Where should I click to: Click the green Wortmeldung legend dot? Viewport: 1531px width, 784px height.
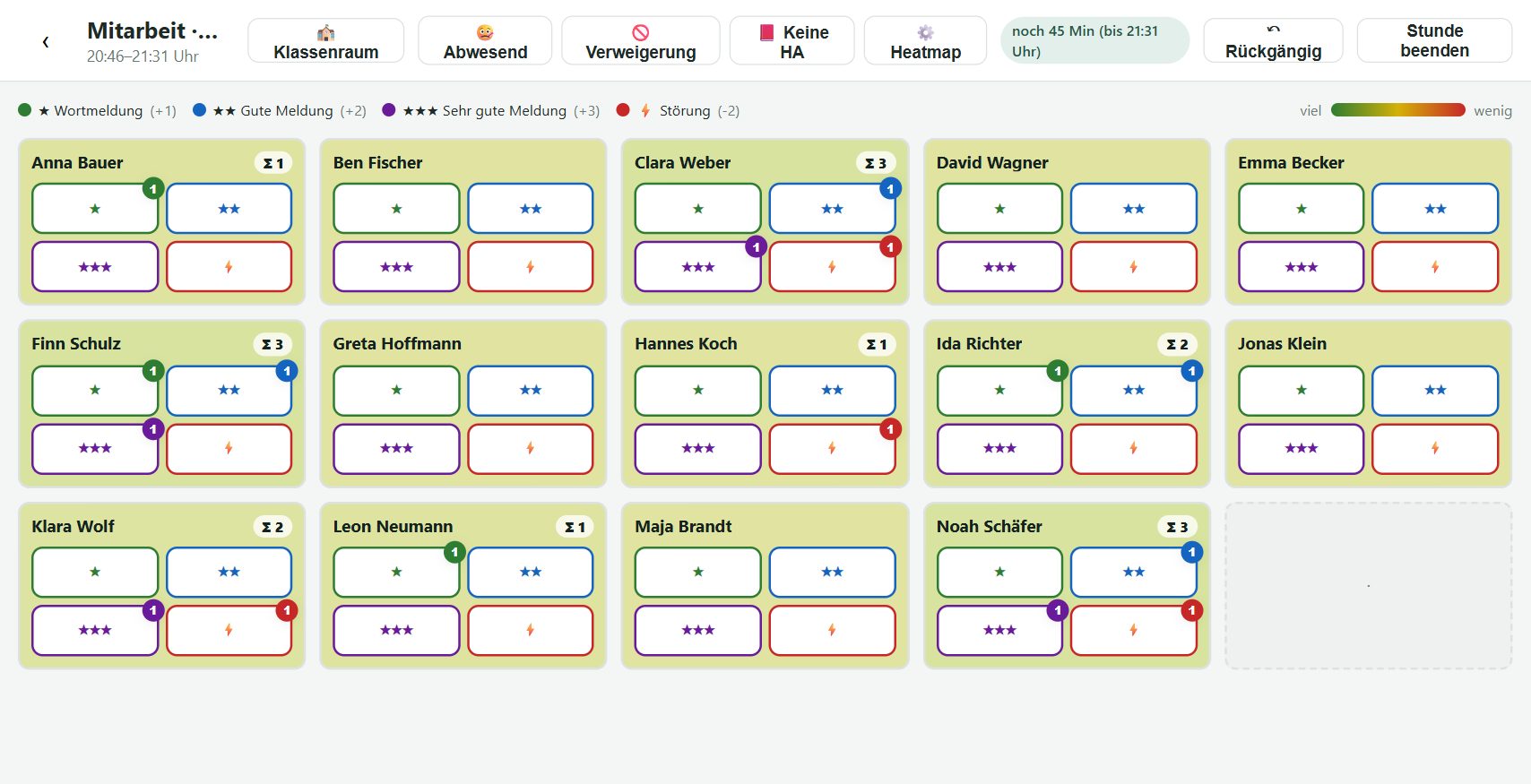click(x=25, y=110)
